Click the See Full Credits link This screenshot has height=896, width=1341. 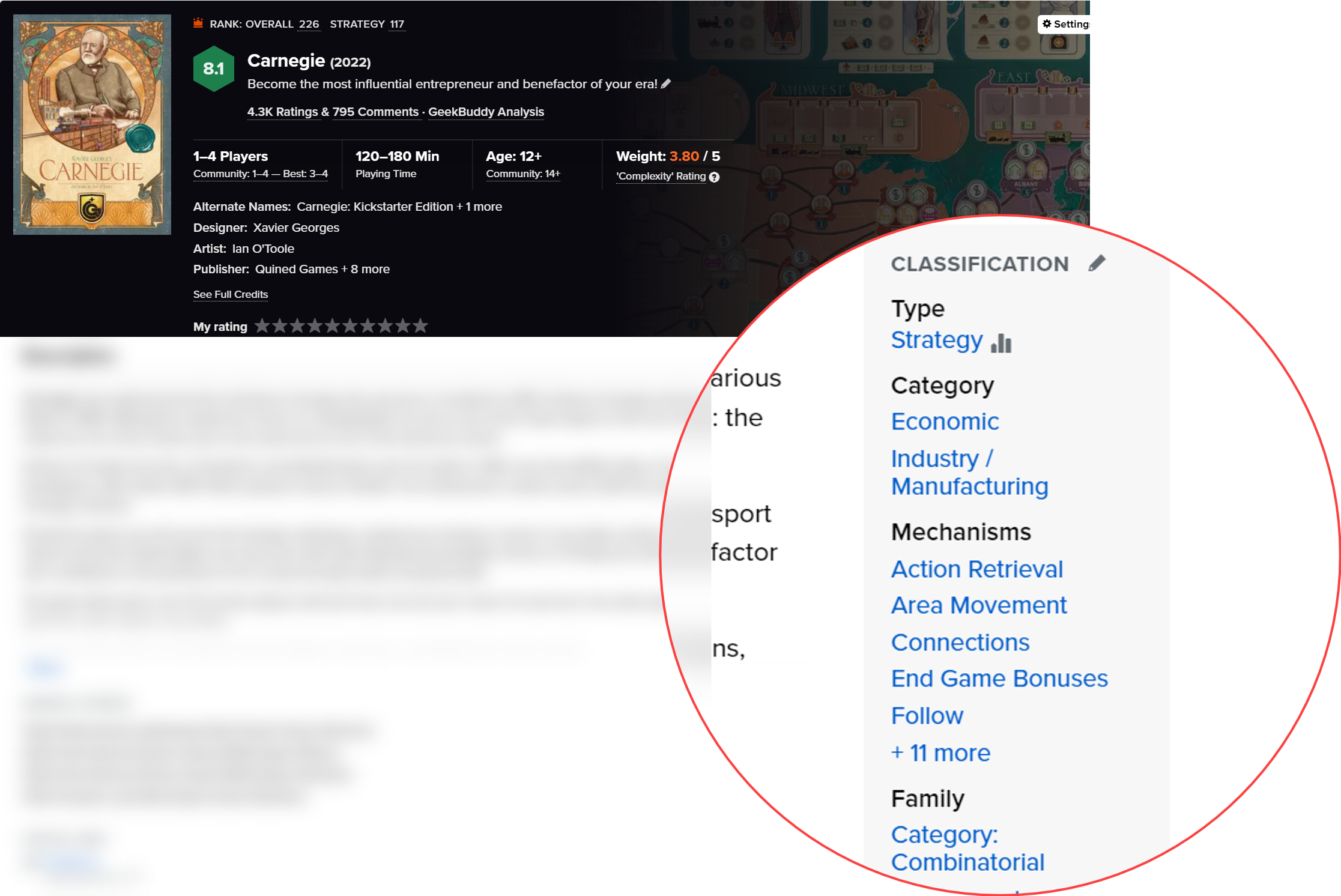click(x=231, y=294)
